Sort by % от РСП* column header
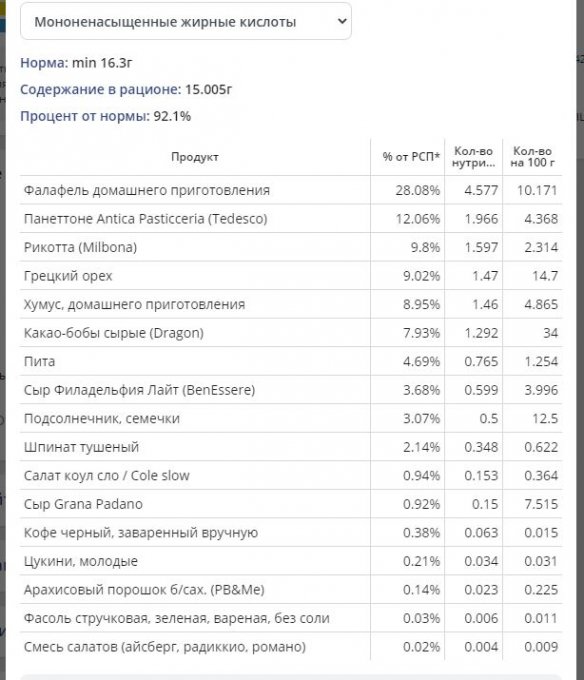584x680 pixels. [411, 157]
